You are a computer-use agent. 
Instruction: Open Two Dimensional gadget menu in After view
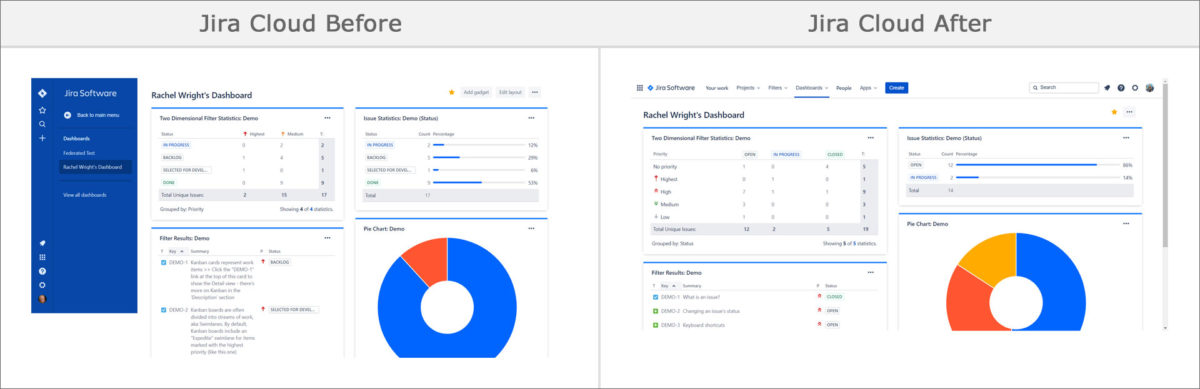(x=871, y=137)
